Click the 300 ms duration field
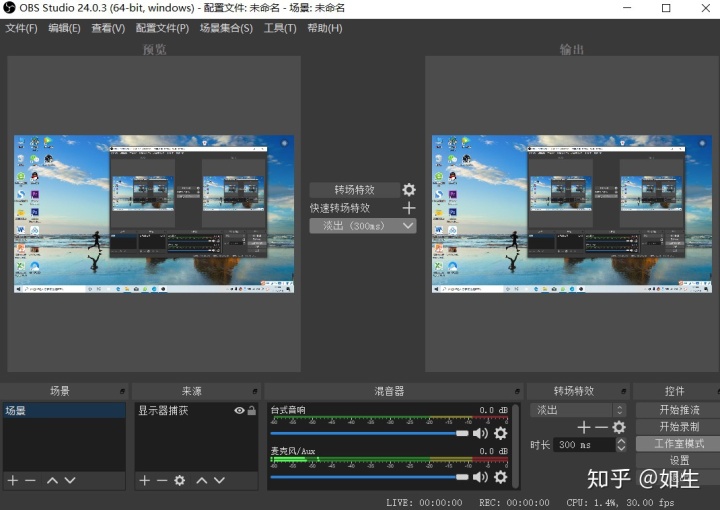This screenshot has width=720, height=510. [584, 444]
